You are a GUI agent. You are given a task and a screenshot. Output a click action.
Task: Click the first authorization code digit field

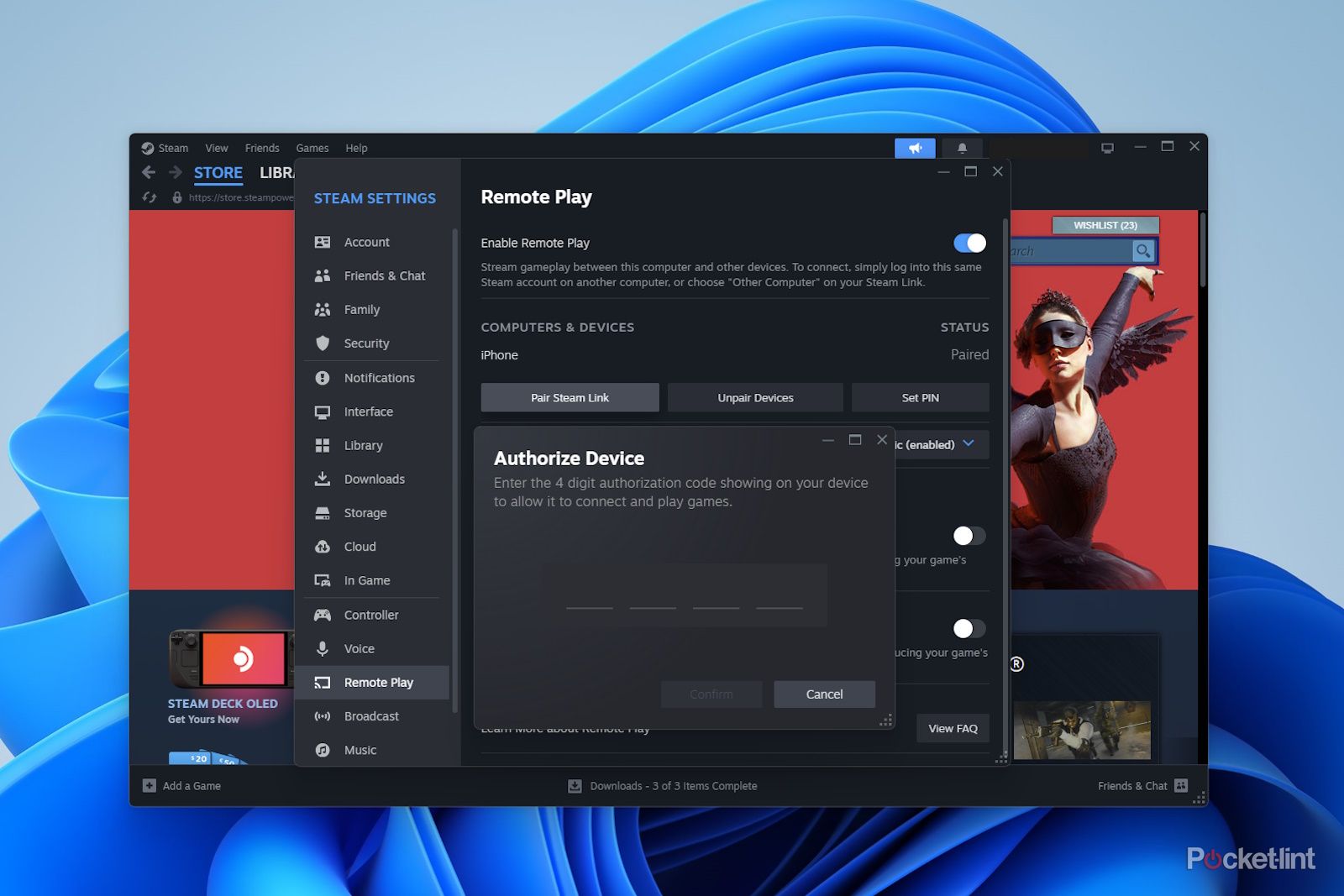tap(589, 595)
